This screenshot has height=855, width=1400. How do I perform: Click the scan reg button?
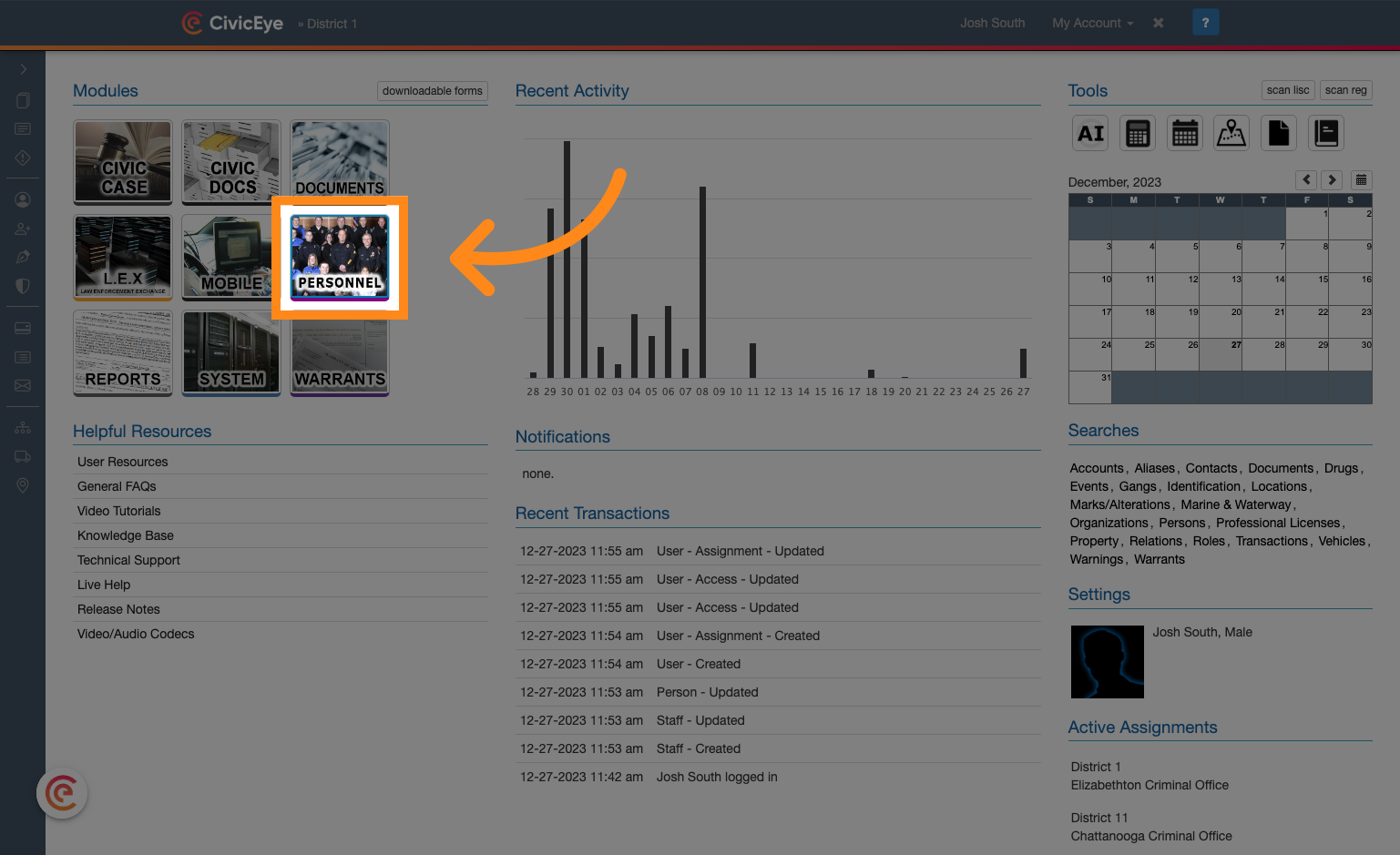point(1345,90)
